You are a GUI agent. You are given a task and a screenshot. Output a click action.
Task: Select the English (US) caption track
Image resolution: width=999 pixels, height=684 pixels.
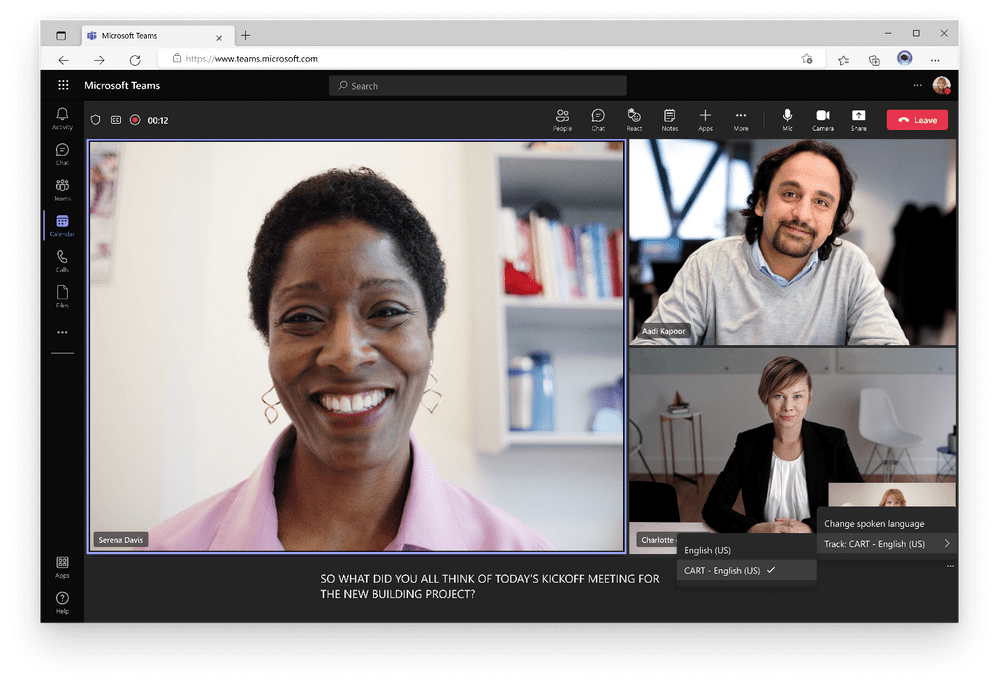709,550
